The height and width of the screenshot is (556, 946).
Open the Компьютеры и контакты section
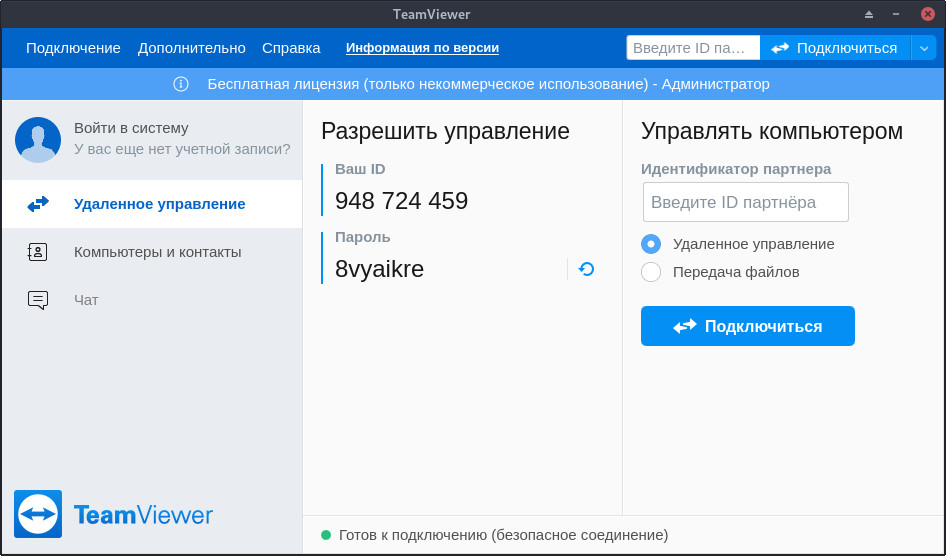pos(152,252)
